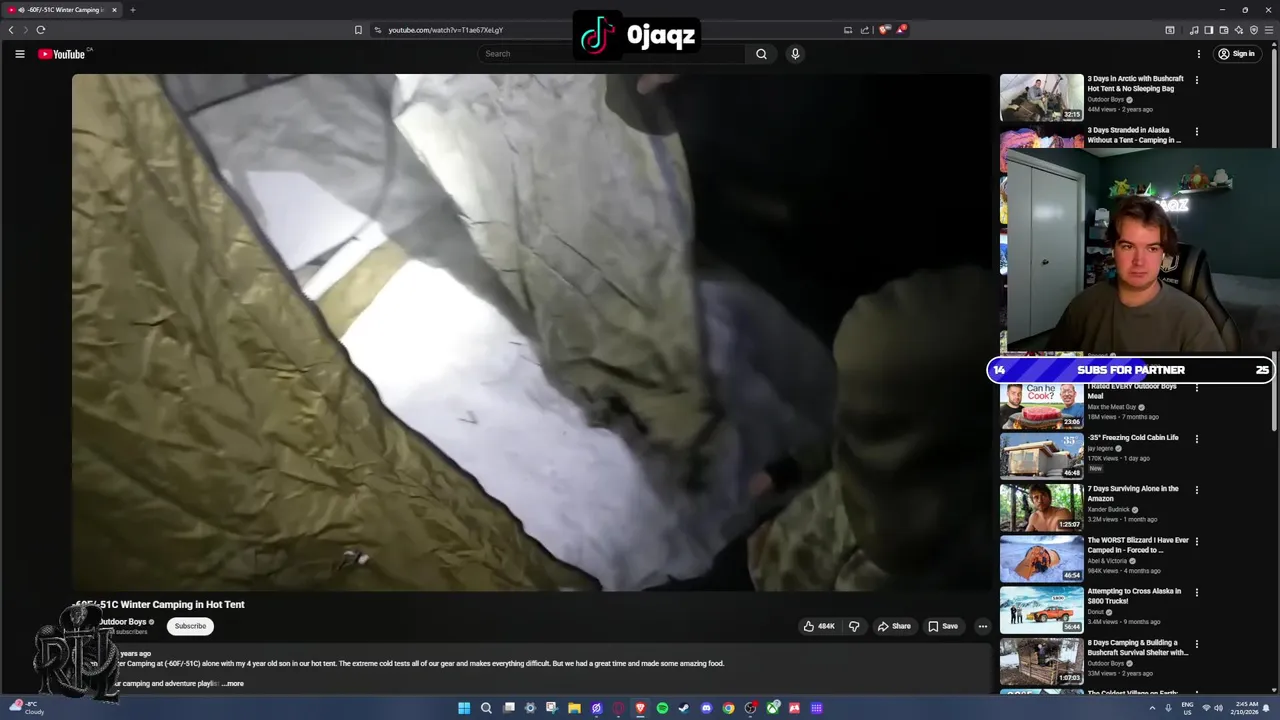Open menu for The WORST Blizzard video

tap(1197, 541)
